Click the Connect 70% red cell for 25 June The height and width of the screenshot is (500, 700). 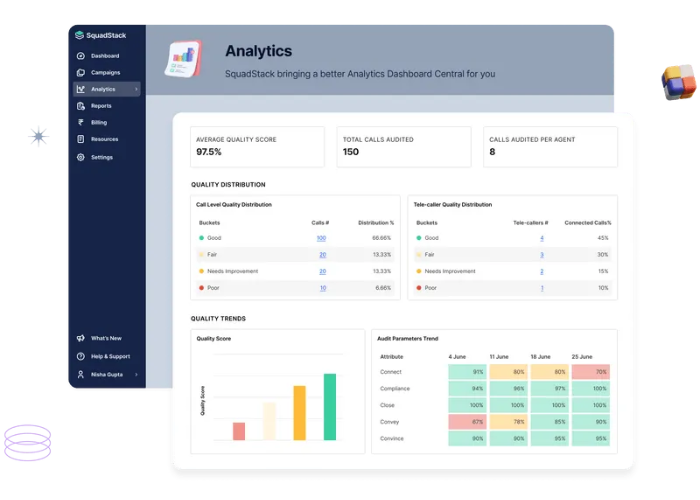click(x=591, y=372)
